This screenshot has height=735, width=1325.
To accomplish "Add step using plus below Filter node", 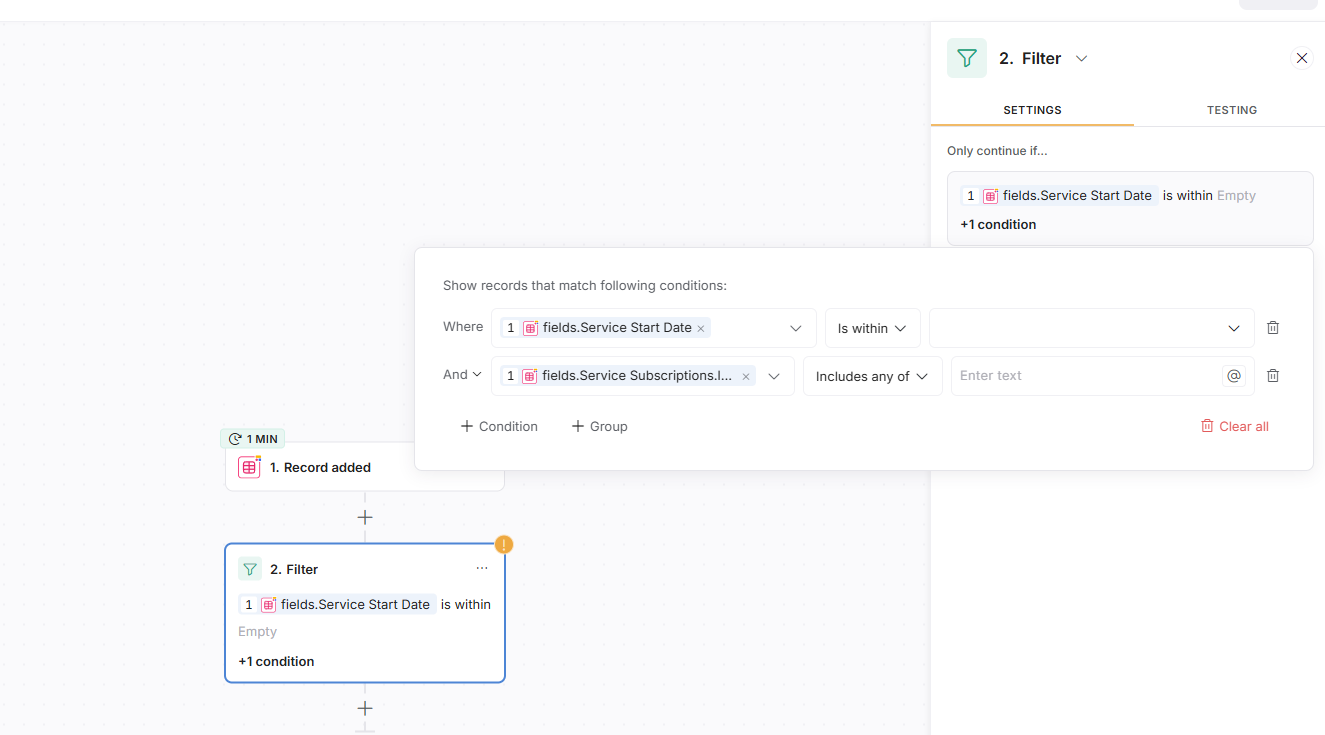I will click(x=365, y=708).
